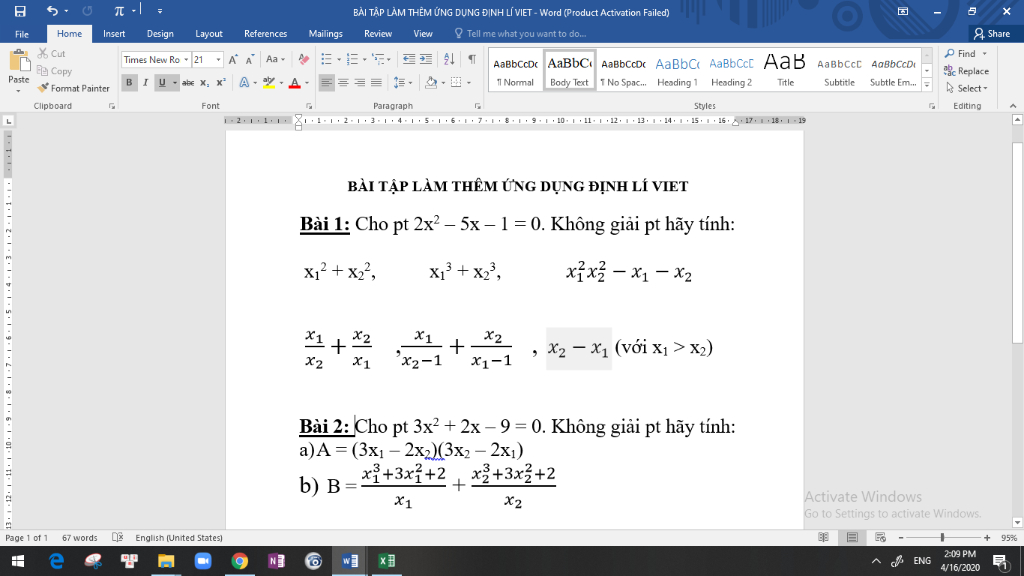Viewport: 1024px width, 576px height.
Task: Align text to the left
Action: click(x=326, y=83)
